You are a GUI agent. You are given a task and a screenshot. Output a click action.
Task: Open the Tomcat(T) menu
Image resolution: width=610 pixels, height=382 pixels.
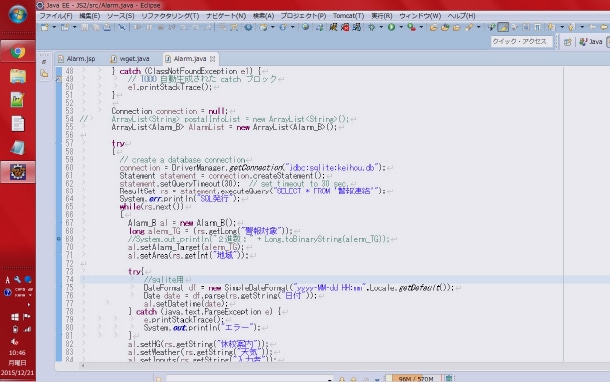click(348, 16)
